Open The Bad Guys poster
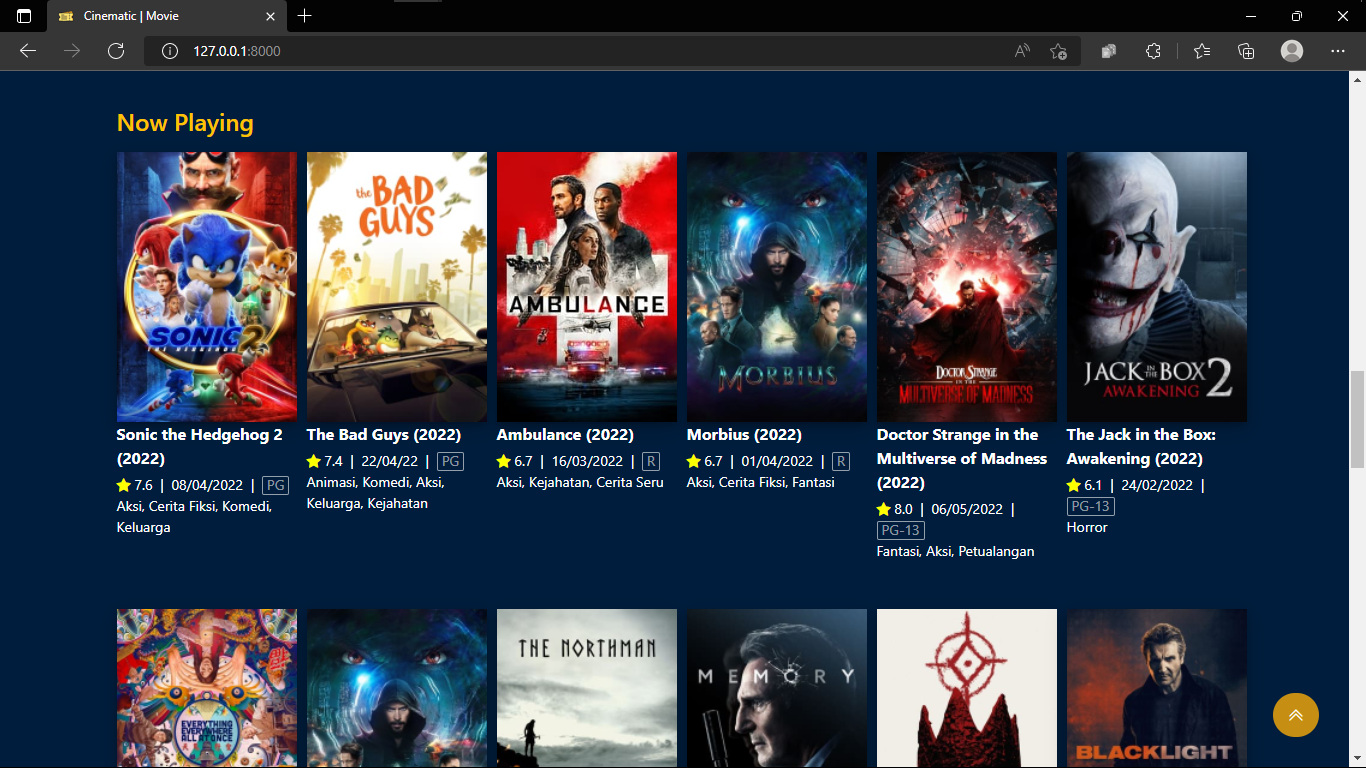 397,287
